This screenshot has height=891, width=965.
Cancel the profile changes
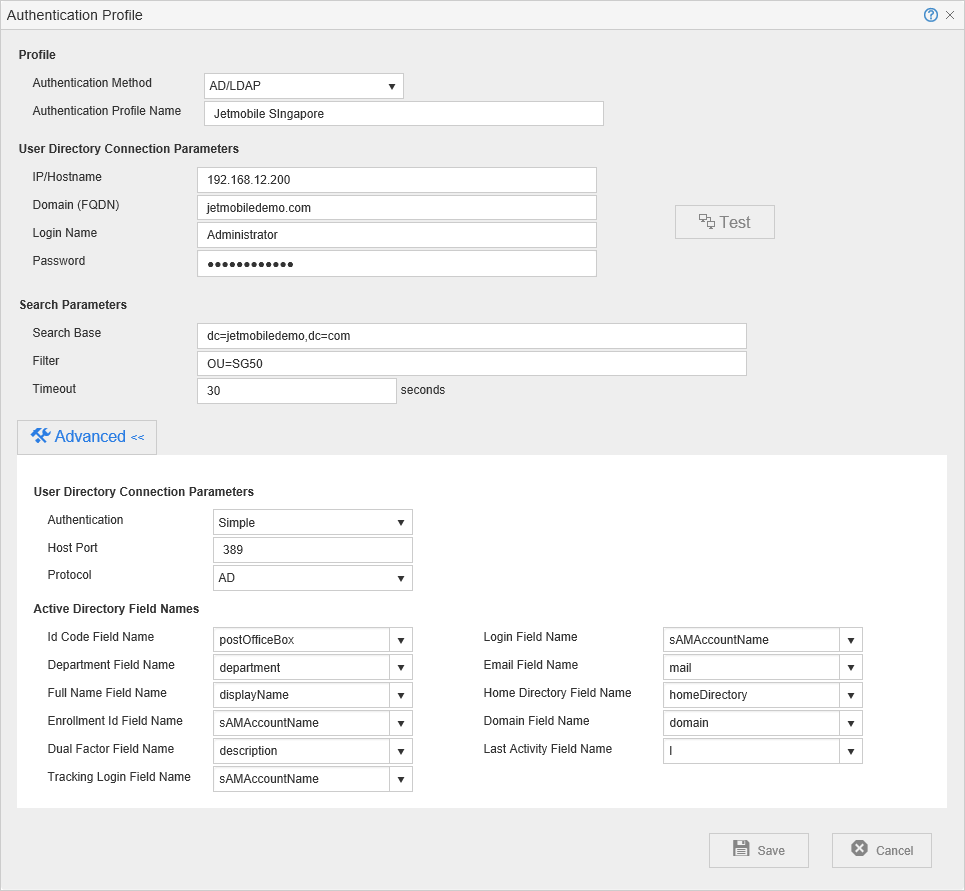click(881, 850)
